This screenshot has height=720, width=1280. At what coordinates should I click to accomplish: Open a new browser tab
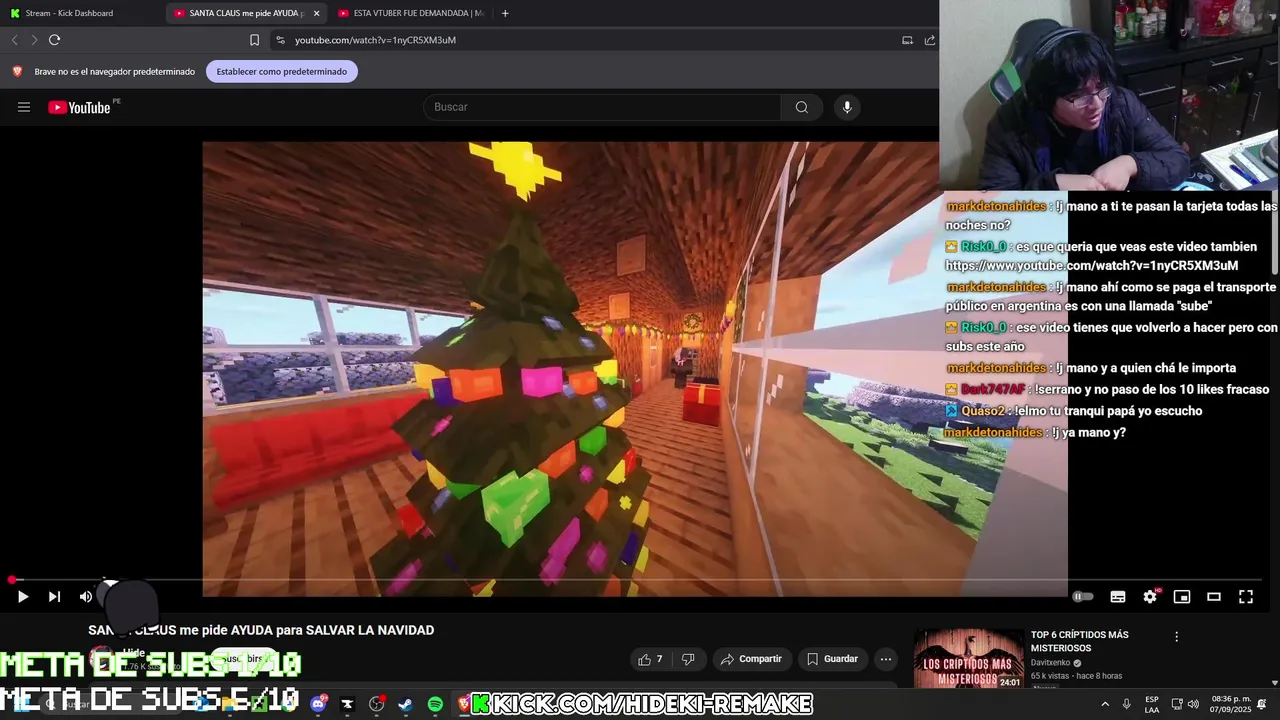click(x=505, y=13)
